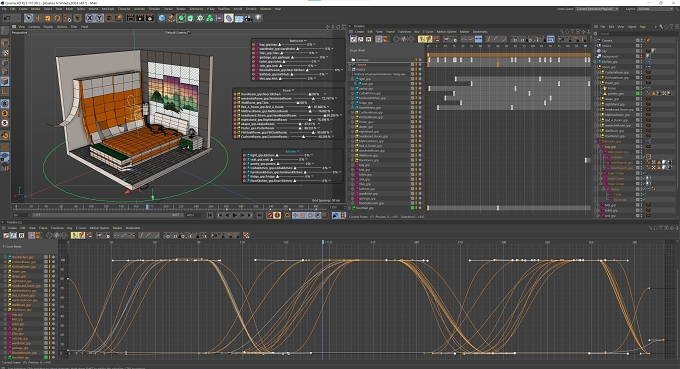680x369 pixels.
Task: Open the MoGraph menu
Action: click(x=108, y=9)
